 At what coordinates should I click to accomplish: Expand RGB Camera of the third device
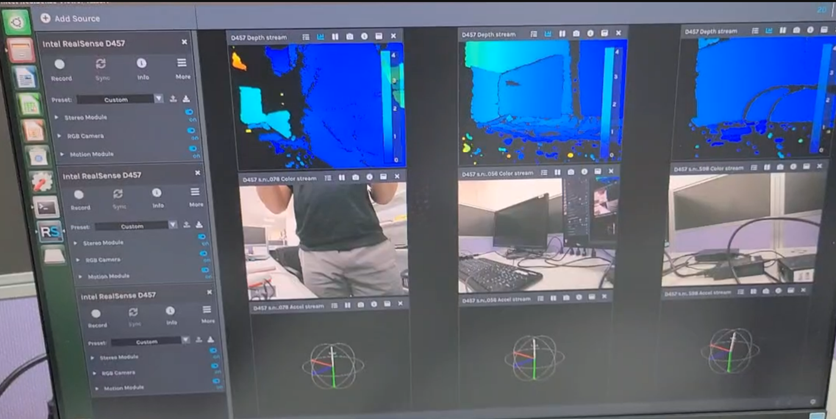coord(96,373)
